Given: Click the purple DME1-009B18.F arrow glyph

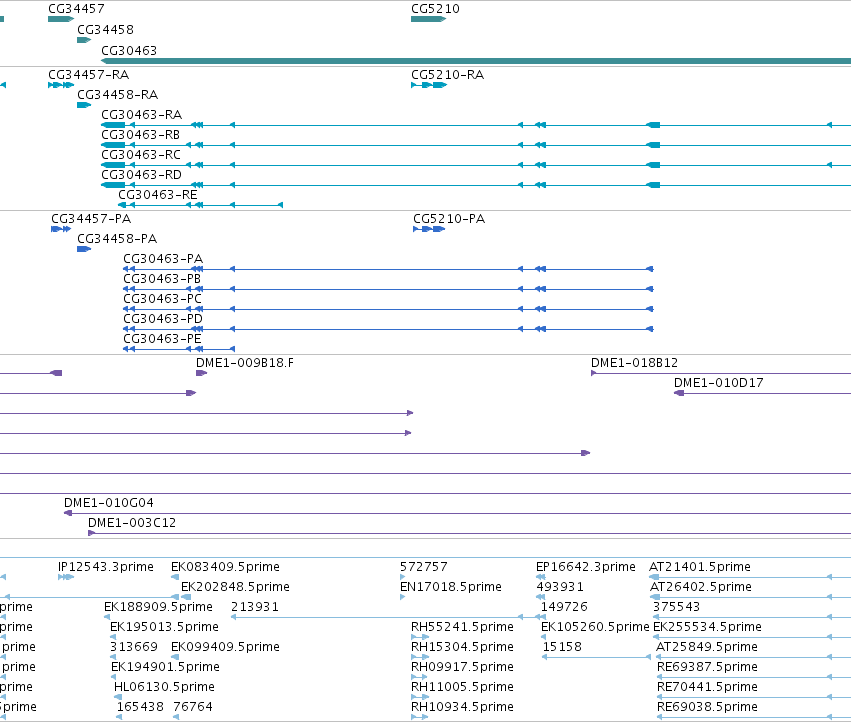Looking at the screenshot, I should click(x=201, y=373).
